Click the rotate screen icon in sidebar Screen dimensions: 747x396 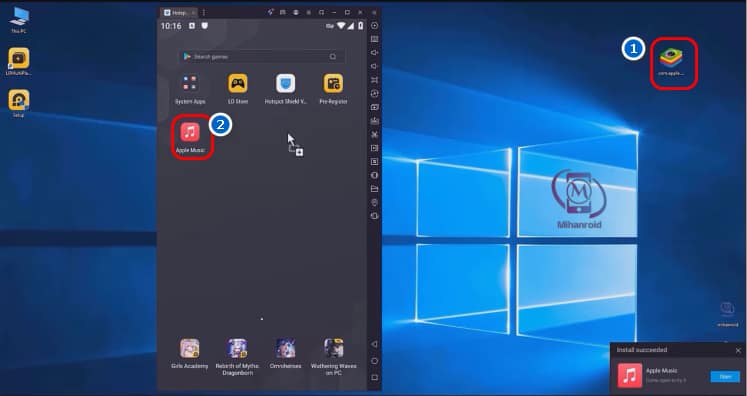(374, 216)
